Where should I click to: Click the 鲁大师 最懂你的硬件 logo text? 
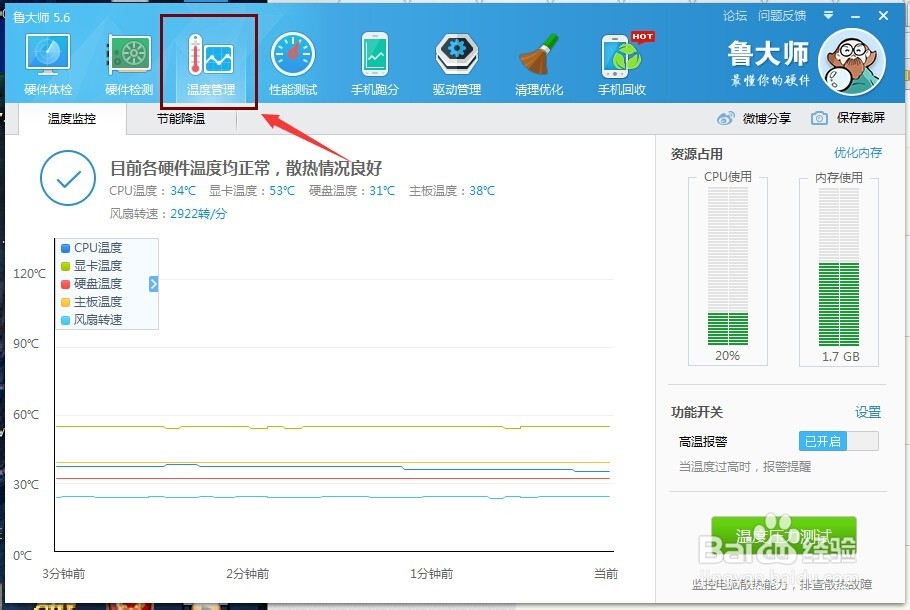(768, 63)
